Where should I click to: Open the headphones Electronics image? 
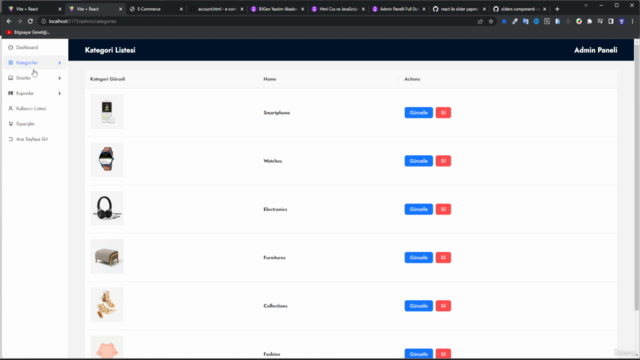[x=107, y=208]
